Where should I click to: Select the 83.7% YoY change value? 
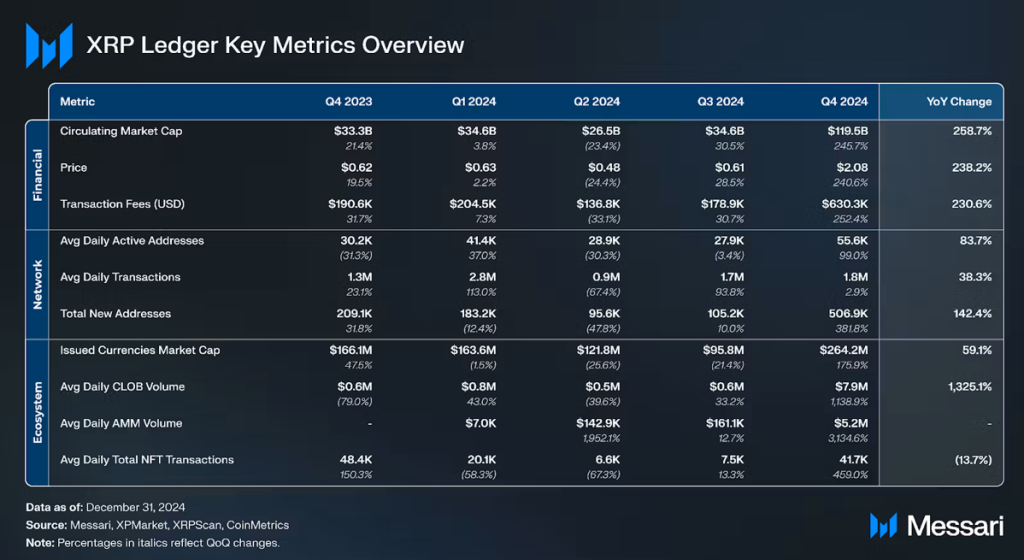pos(976,241)
